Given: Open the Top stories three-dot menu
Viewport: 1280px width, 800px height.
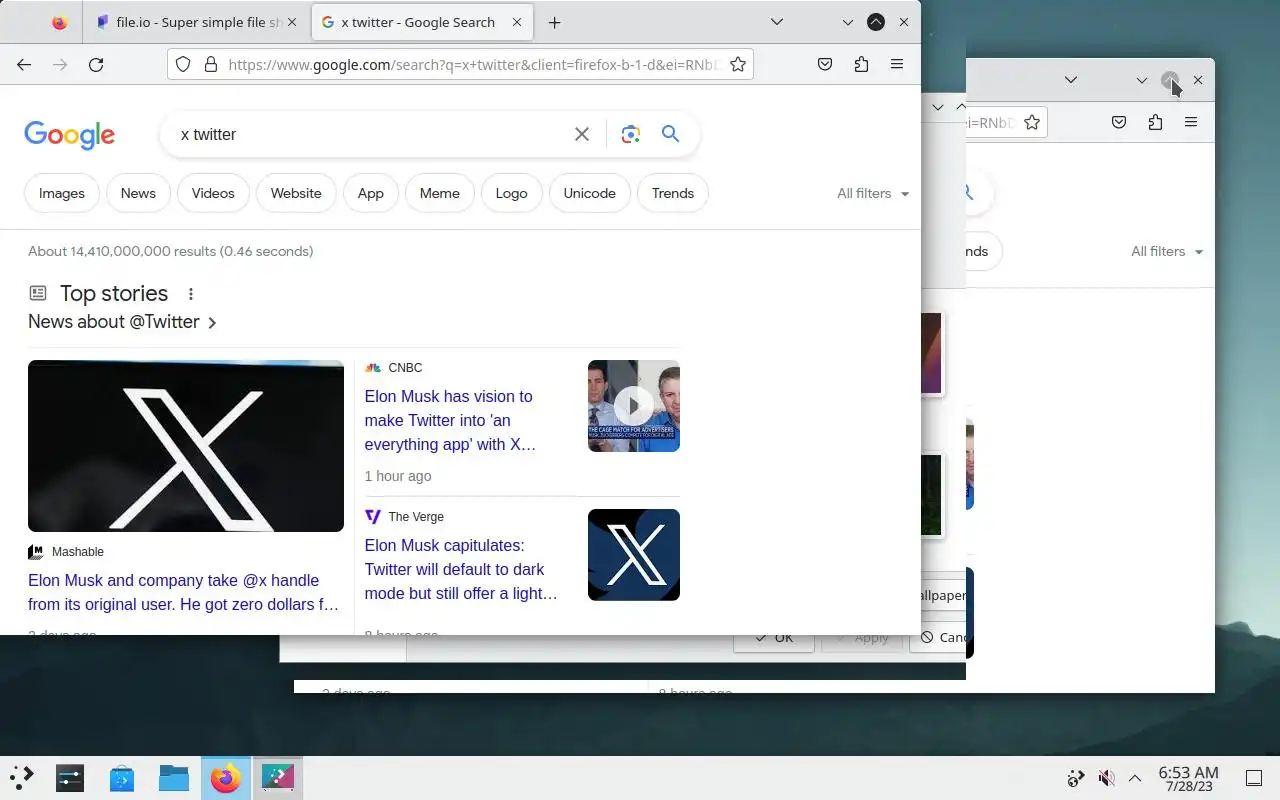Looking at the screenshot, I should pos(190,294).
